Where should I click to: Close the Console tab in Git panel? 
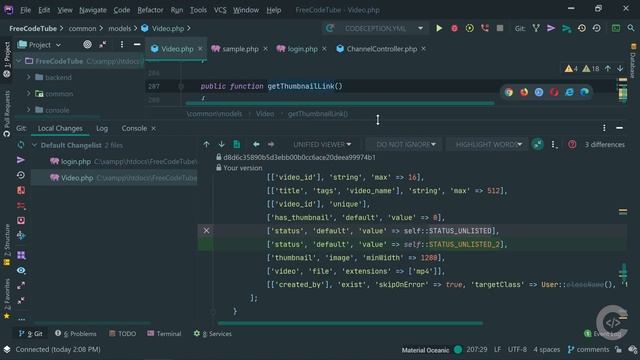click(153, 128)
